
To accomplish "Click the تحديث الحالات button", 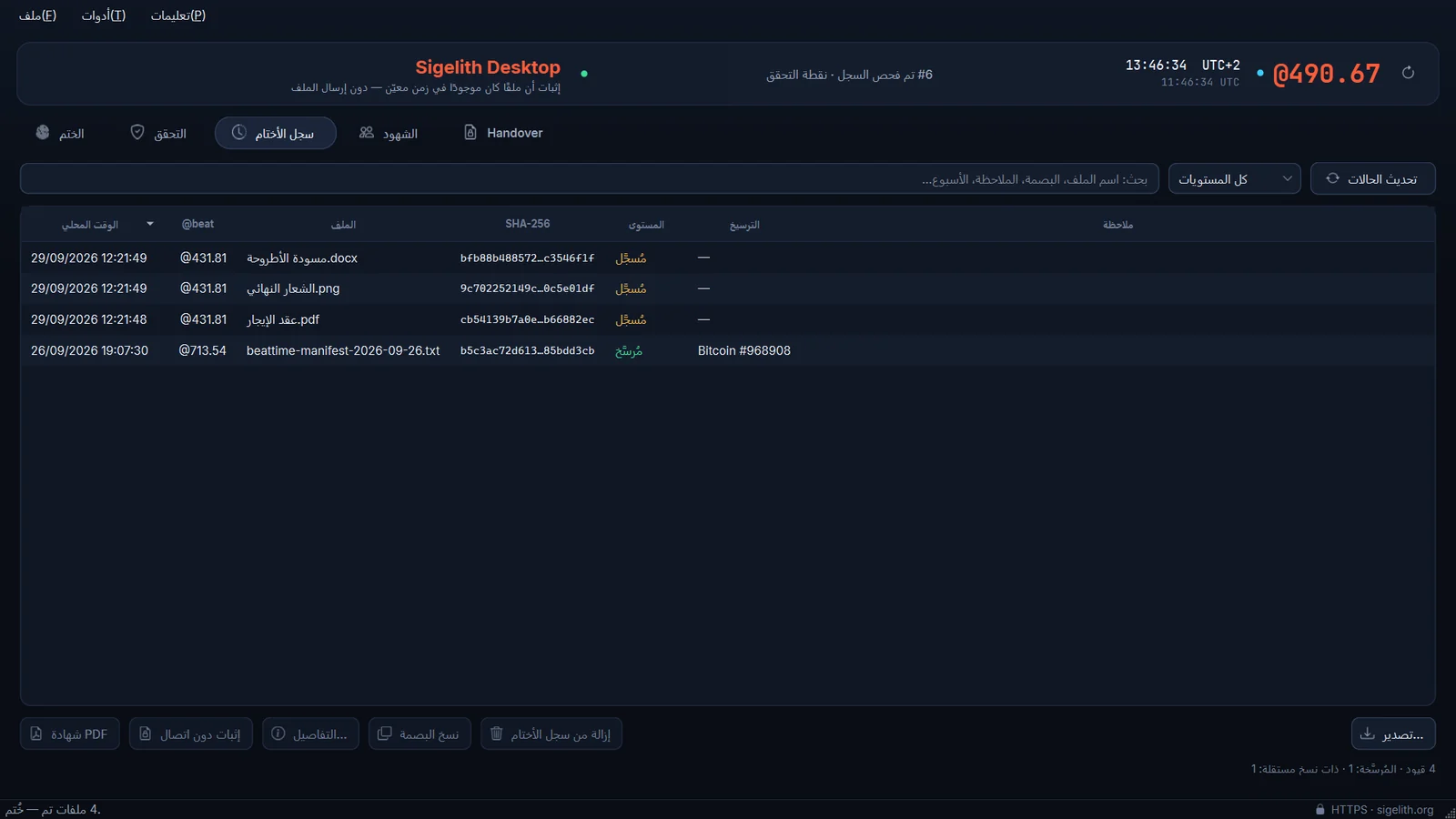I will [1373, 178].
